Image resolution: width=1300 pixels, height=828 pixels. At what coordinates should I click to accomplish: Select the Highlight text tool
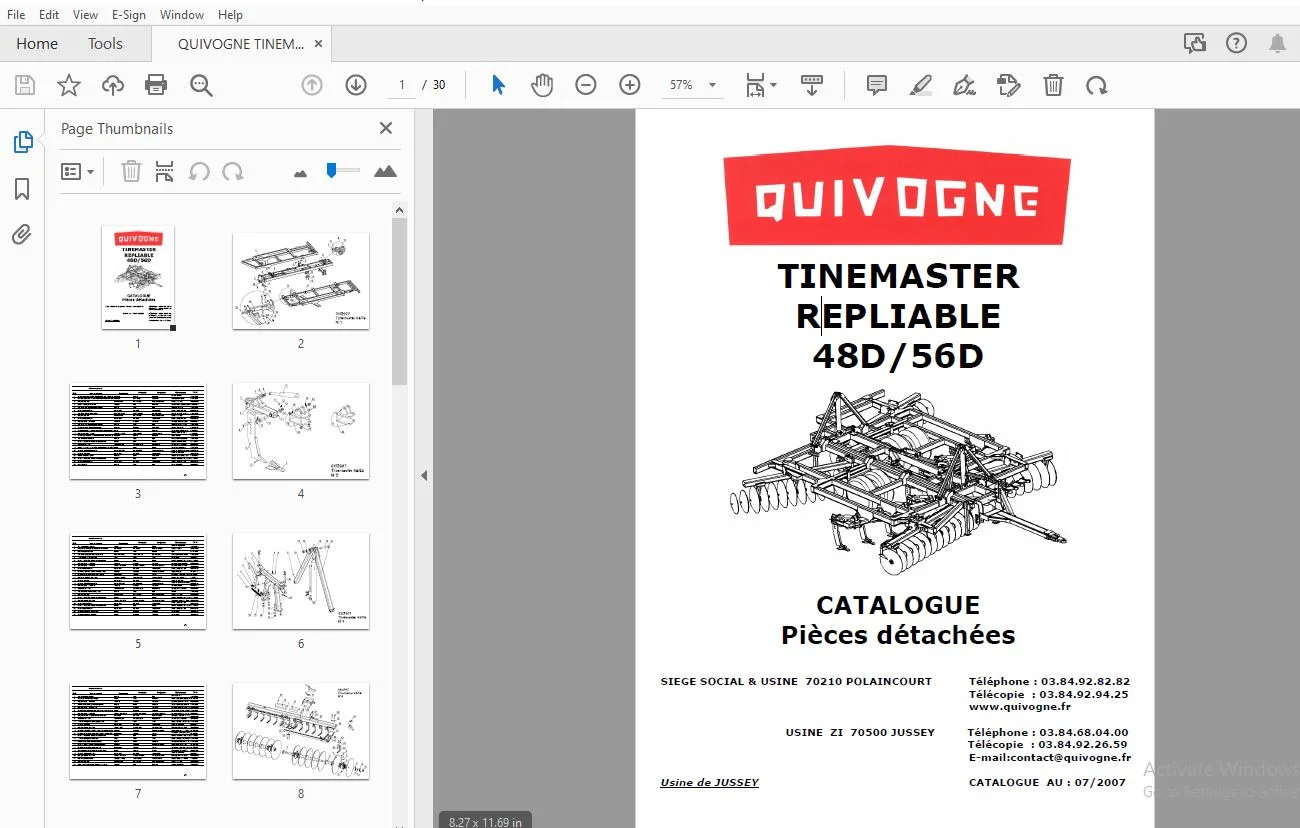tap(921, 86)
